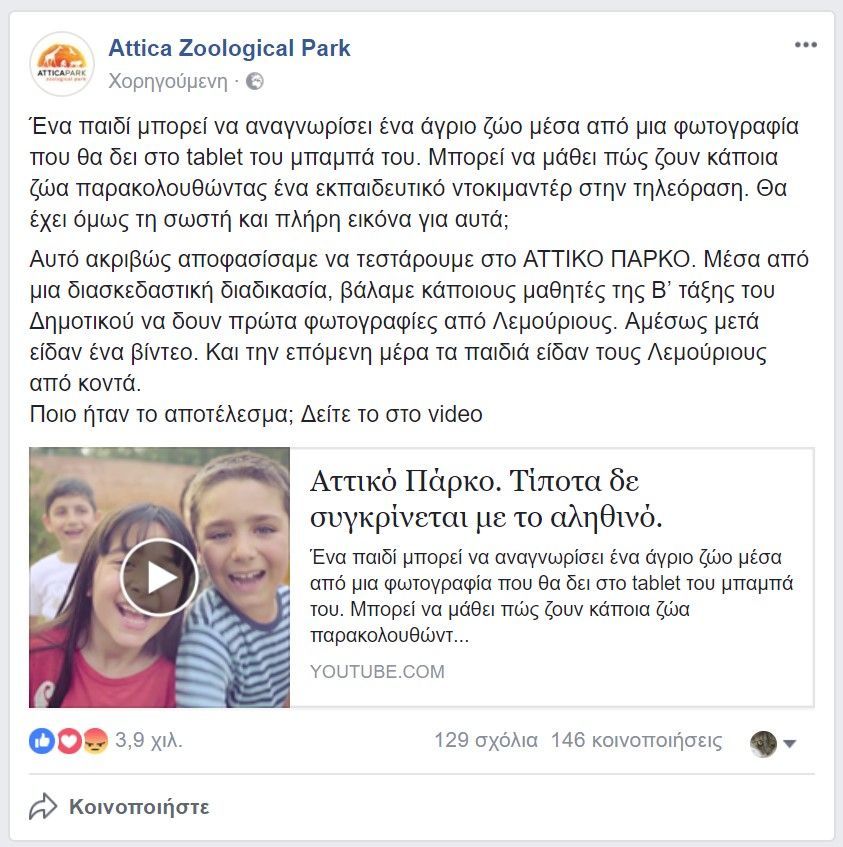Click the Attica Park profile logo

[62, 64]
